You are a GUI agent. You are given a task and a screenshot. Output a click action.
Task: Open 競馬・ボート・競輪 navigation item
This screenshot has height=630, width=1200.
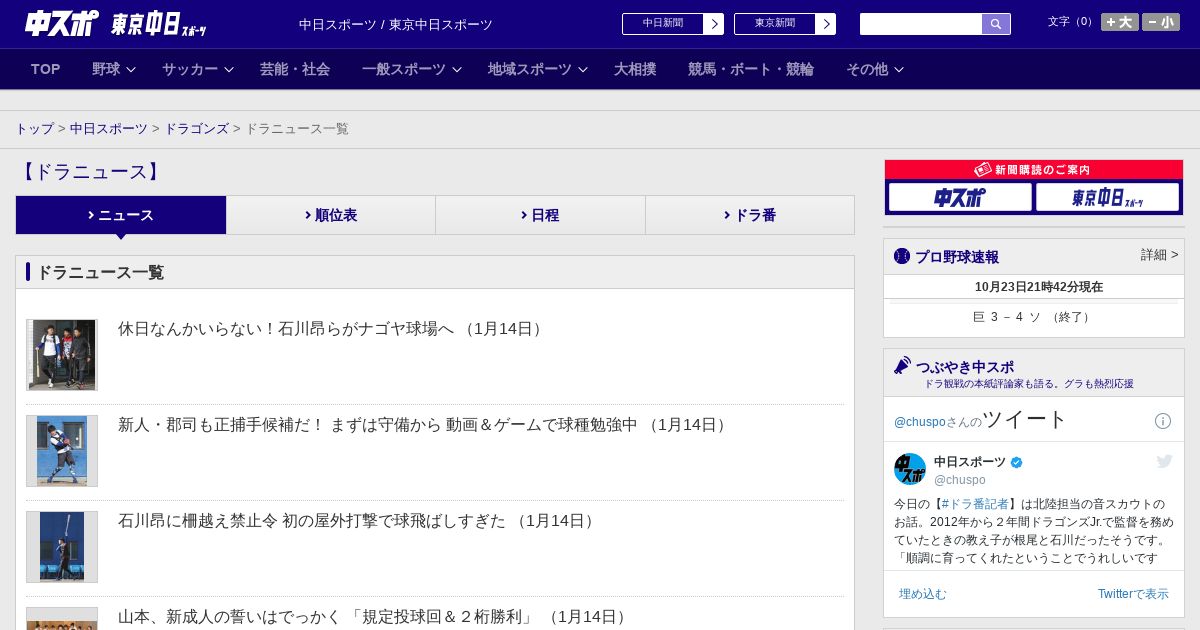point(750,69)
